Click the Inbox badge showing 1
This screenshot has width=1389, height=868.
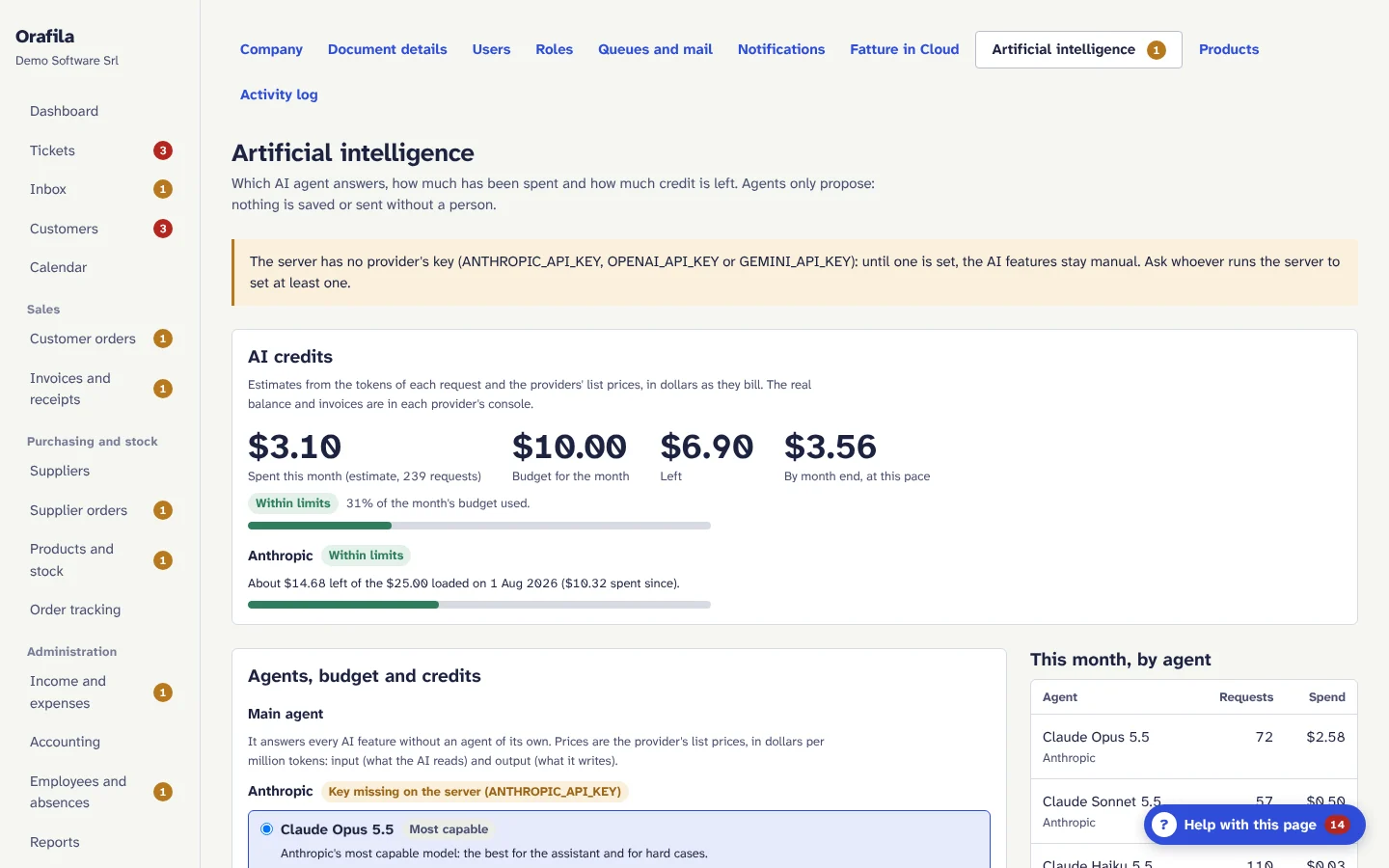(163, 189)
